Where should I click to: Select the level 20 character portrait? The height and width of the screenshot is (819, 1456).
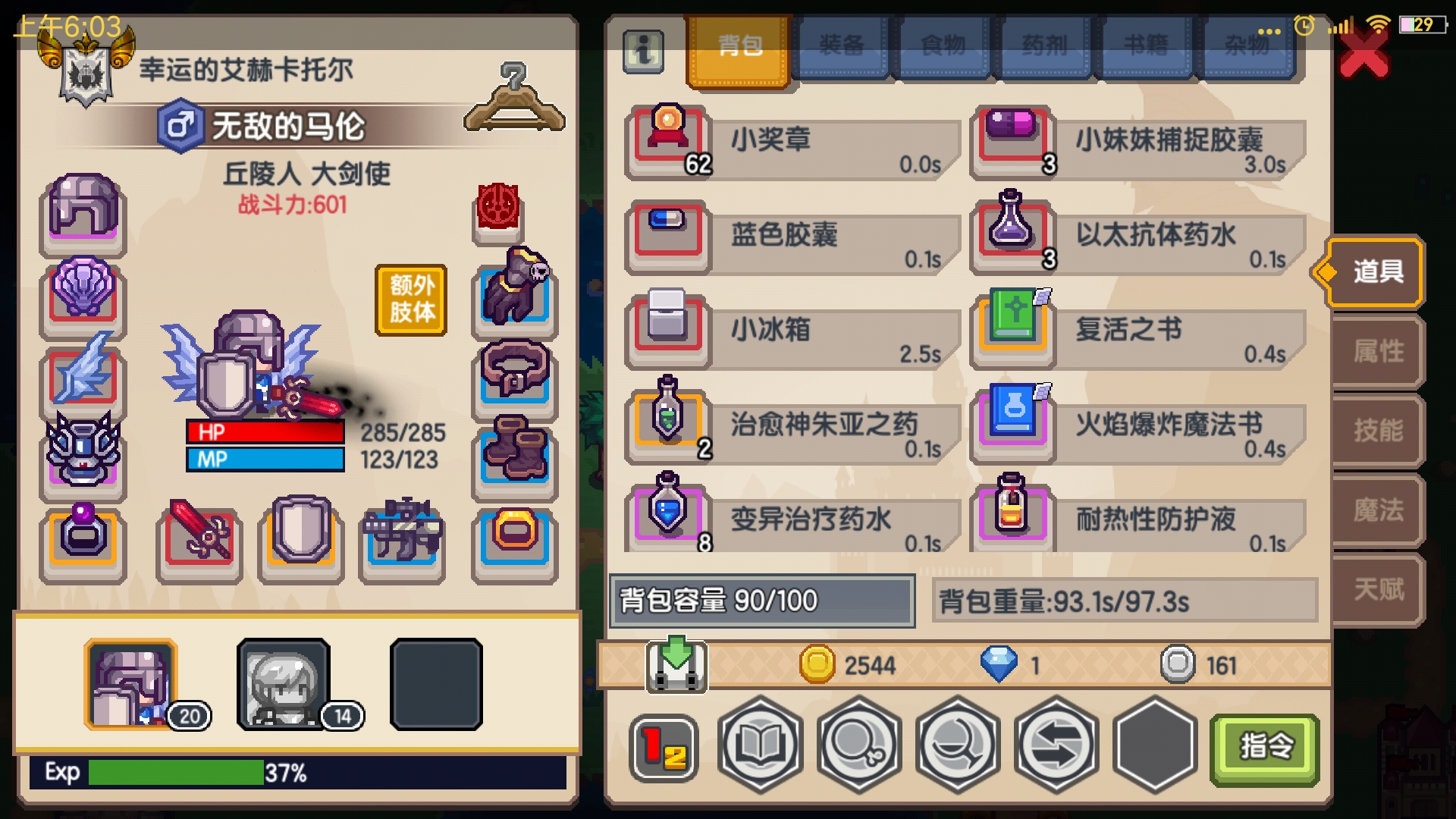131,684
